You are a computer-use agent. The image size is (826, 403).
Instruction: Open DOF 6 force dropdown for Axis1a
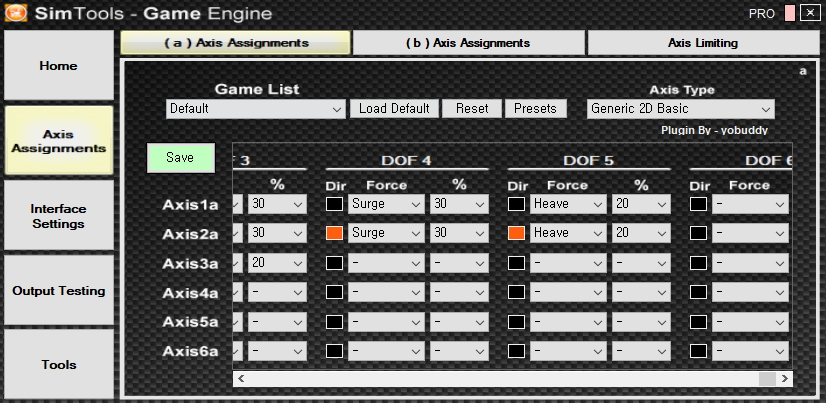click(x=750, y=204)
